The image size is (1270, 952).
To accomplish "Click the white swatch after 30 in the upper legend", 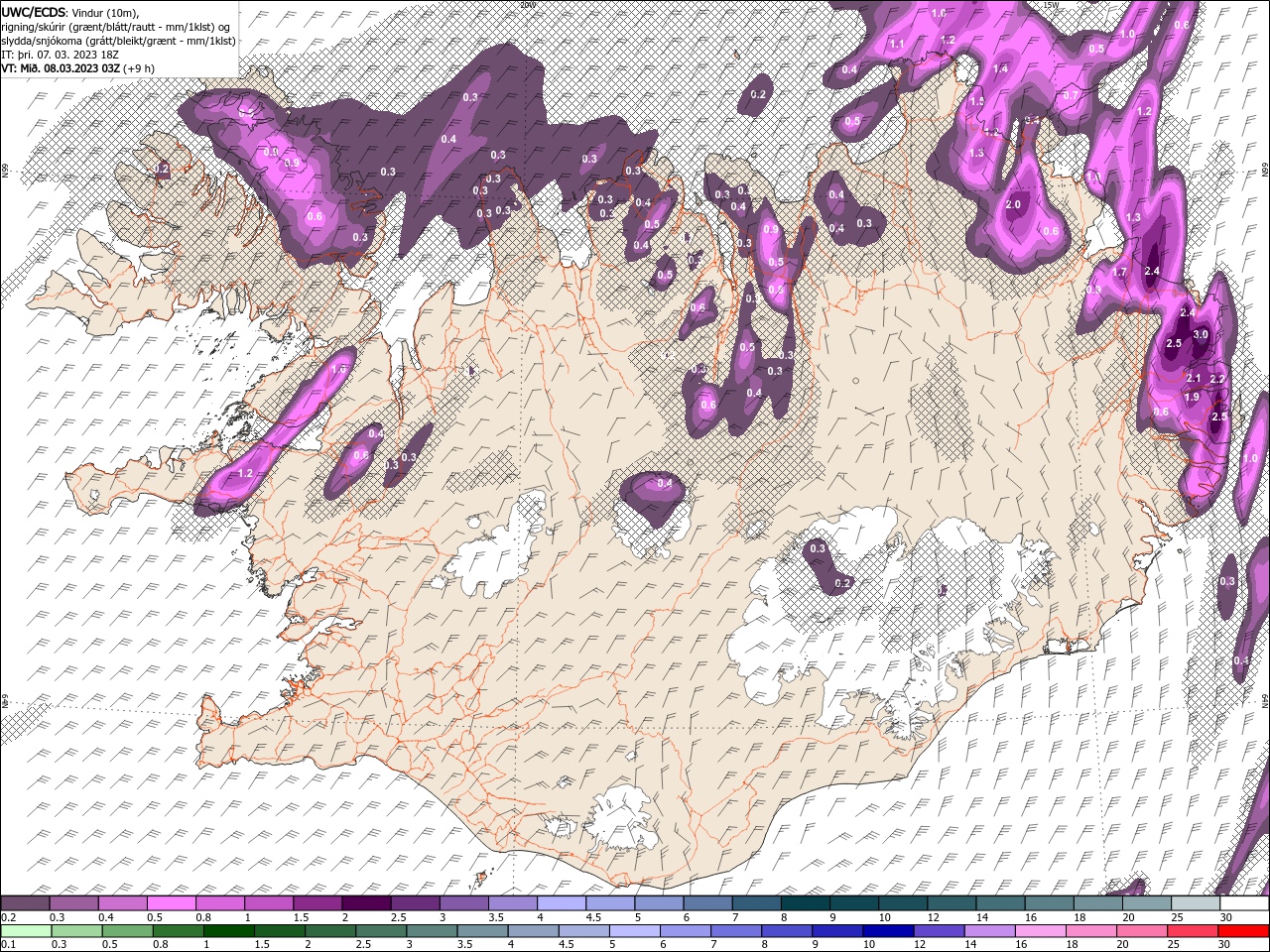I will click(x=1244, y=903).
